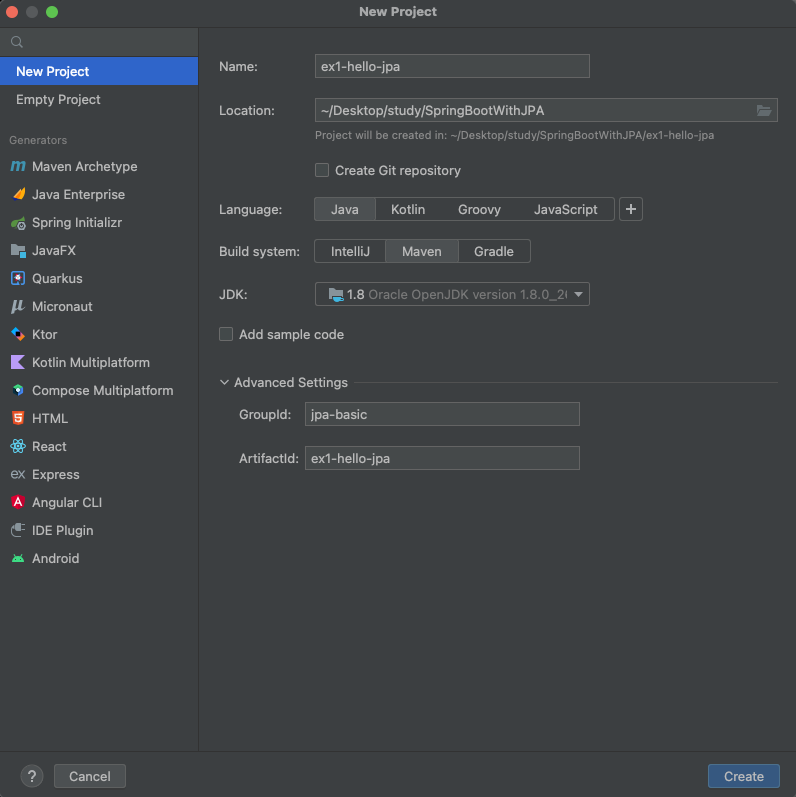Click the Maven Archetype generator icon
This screenshot has width=796, height=797.
pos(18,166)
